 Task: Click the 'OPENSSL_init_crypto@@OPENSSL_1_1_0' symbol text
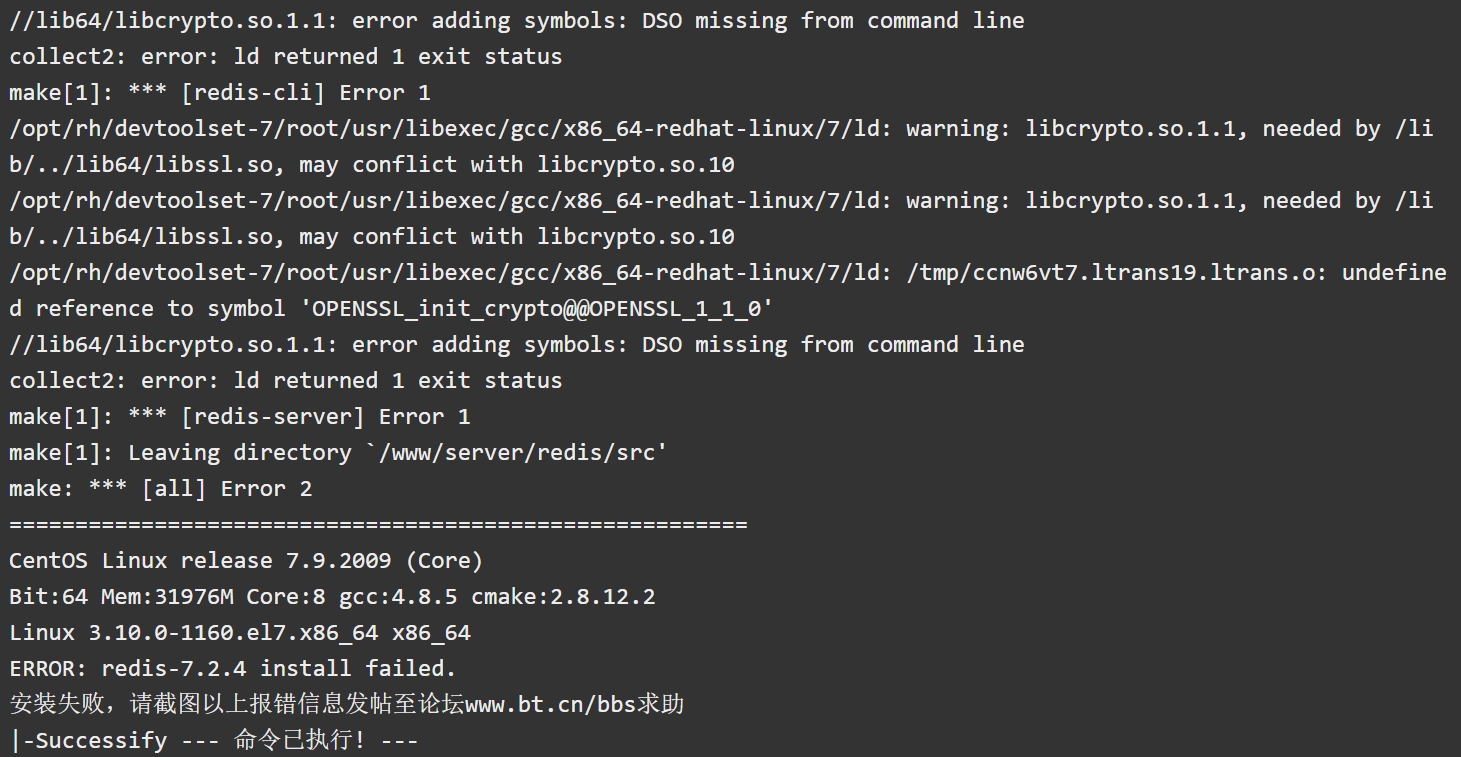[x=536, y=308]
